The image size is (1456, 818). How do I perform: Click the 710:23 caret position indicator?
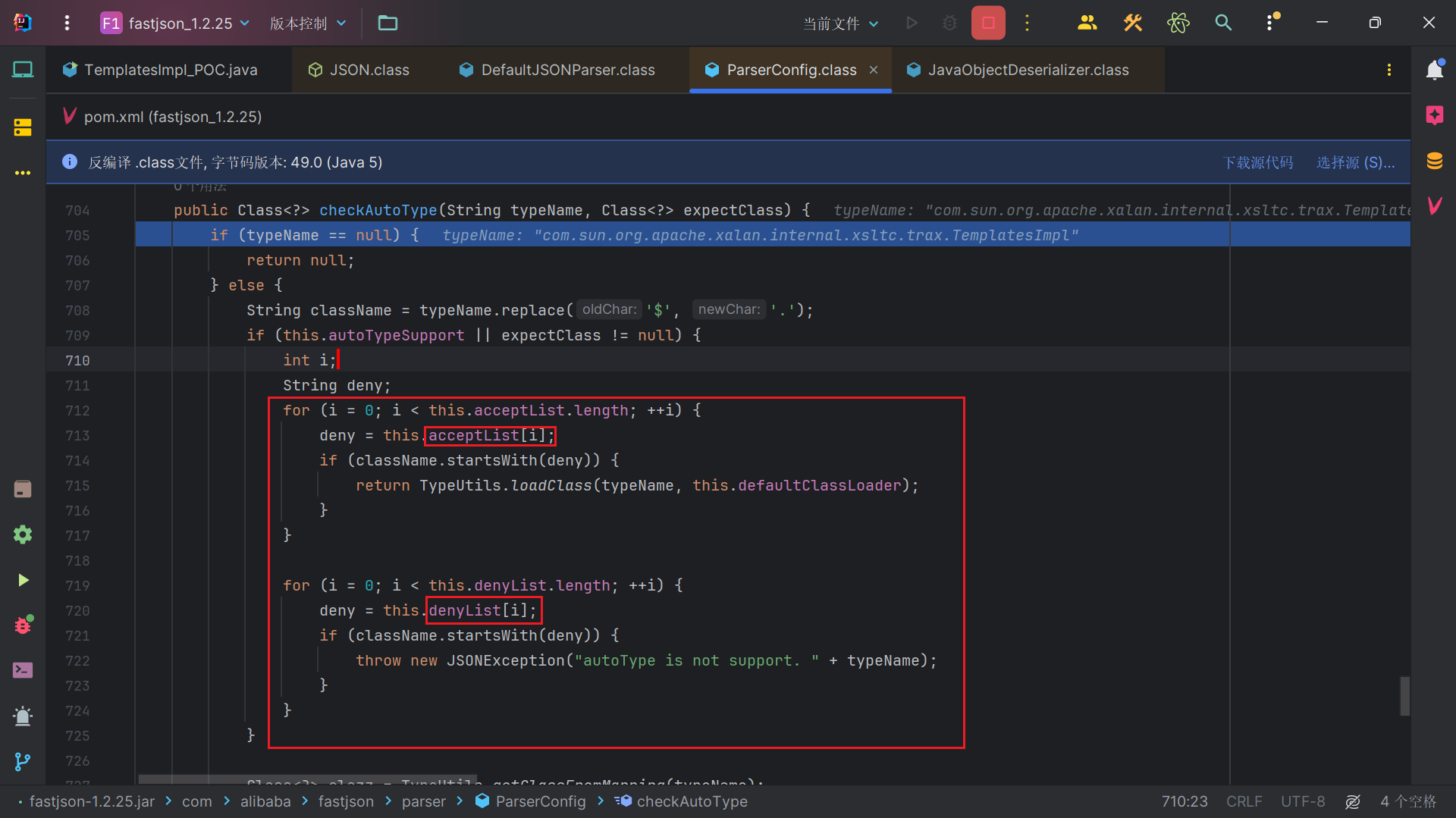[1185, 801]
